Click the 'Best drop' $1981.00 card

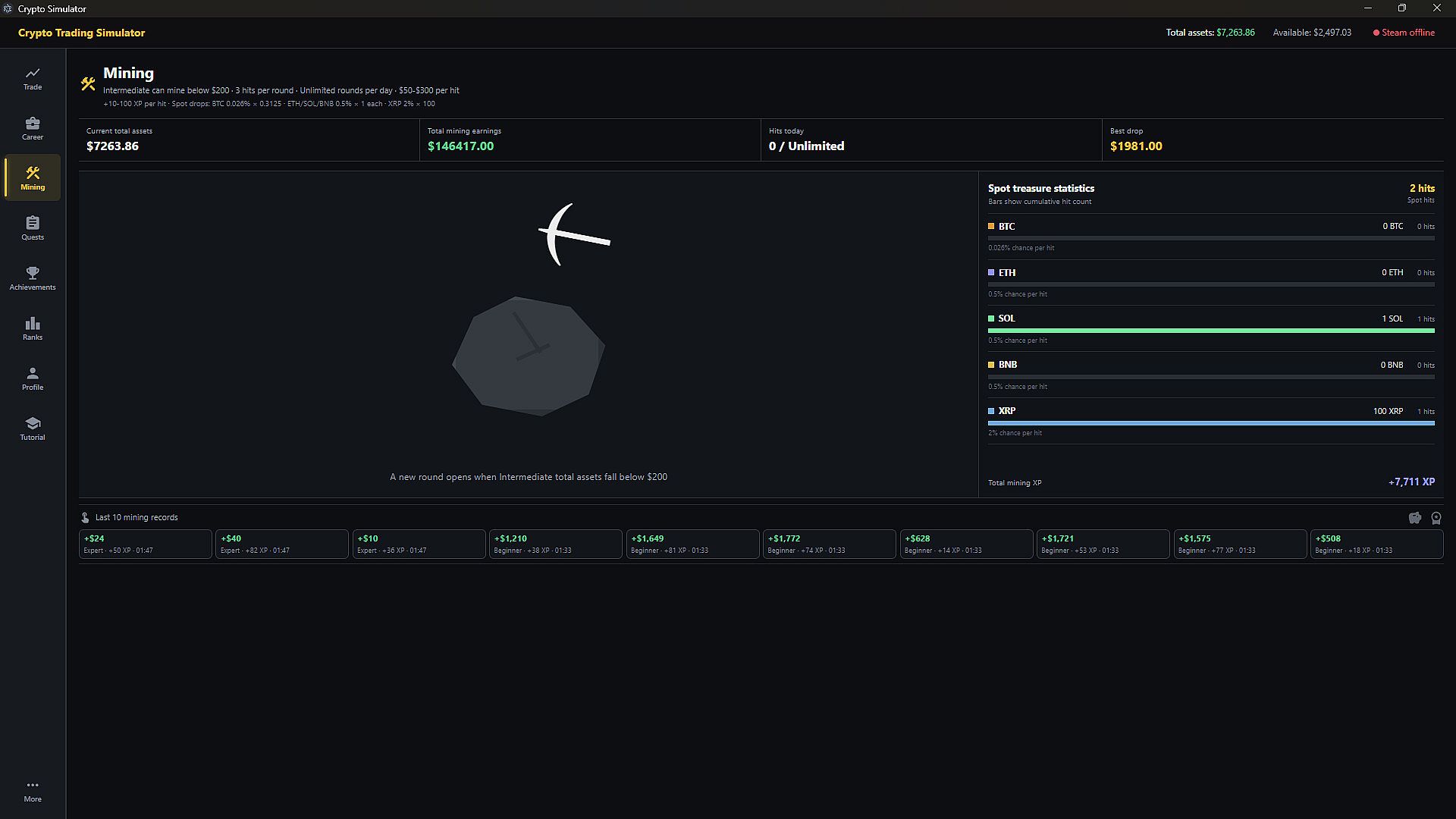pos(1273,140)
